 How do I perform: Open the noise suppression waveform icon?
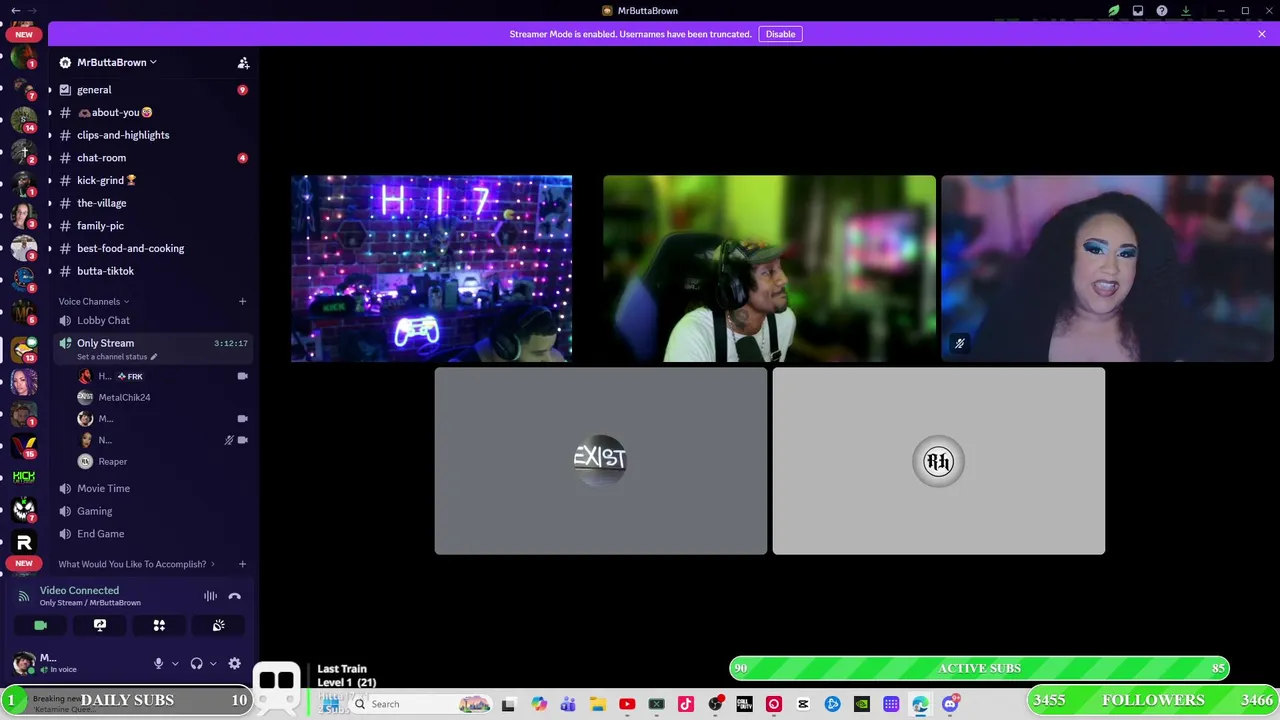pos(210,596)
